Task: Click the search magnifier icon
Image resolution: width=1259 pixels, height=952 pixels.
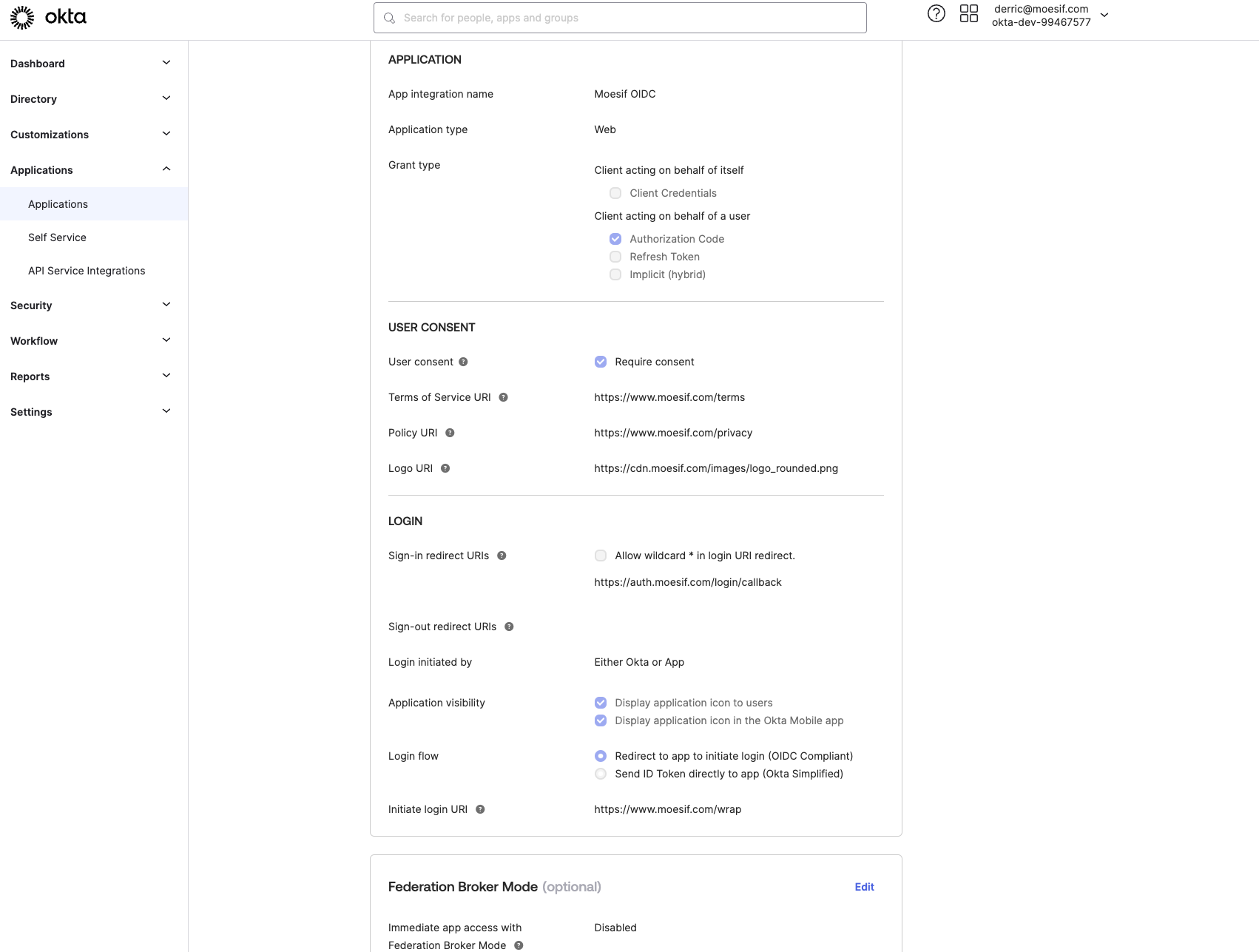Action: 390,17
